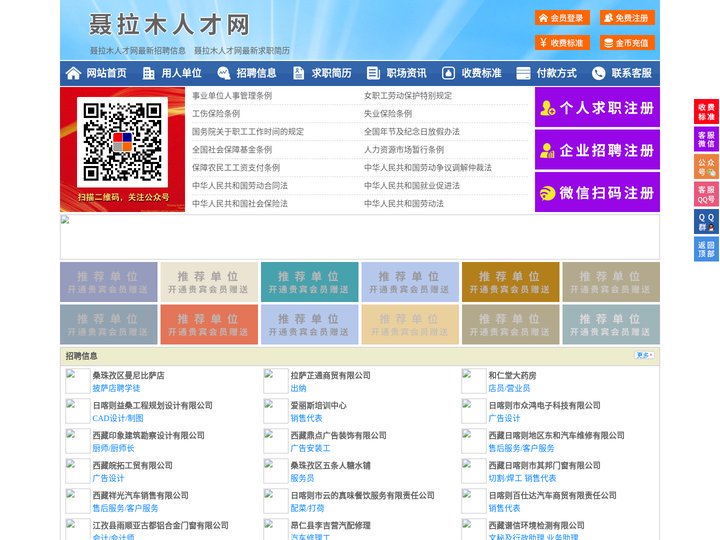Image resolution: width=720 pixels, height=540 pixels.
Task: Open 全国社会保障基金条例 link
Action: point(232,150)
